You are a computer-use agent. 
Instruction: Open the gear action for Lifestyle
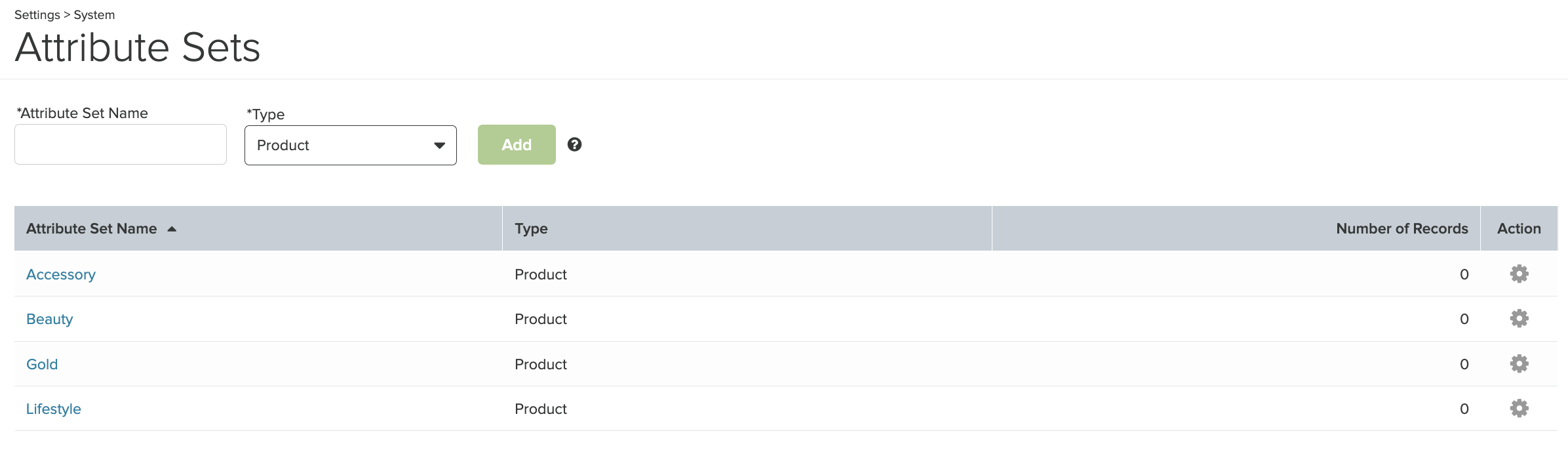1519,408
